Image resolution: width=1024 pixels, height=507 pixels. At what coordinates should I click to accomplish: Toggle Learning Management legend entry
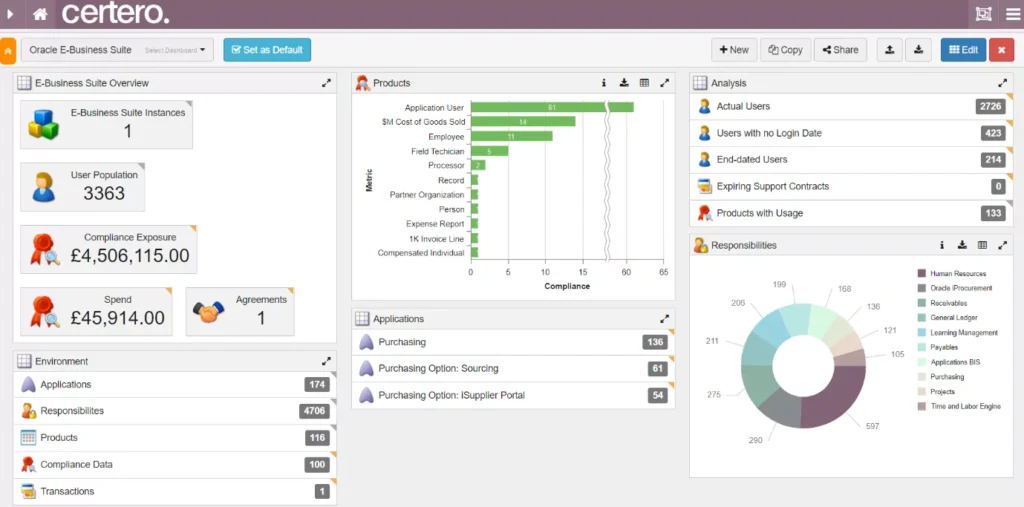(x=957, y=333)
